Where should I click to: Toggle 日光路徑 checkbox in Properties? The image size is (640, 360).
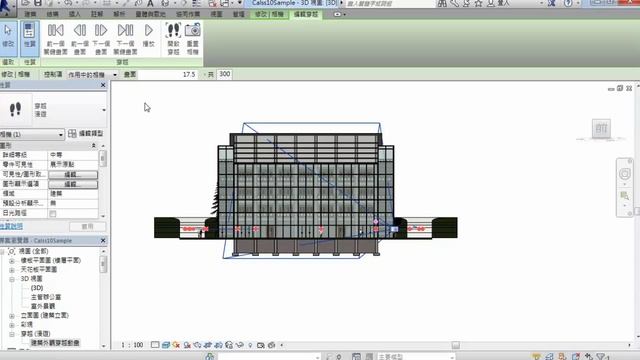(53, 213)
